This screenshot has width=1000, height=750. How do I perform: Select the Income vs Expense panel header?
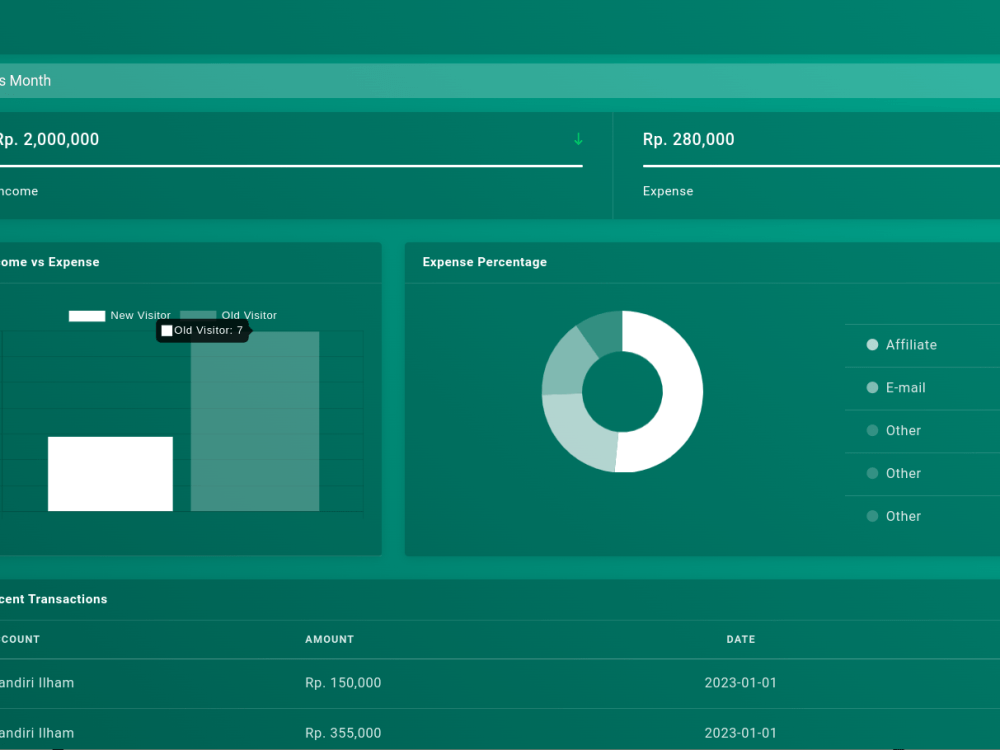(x=48, y=262)
